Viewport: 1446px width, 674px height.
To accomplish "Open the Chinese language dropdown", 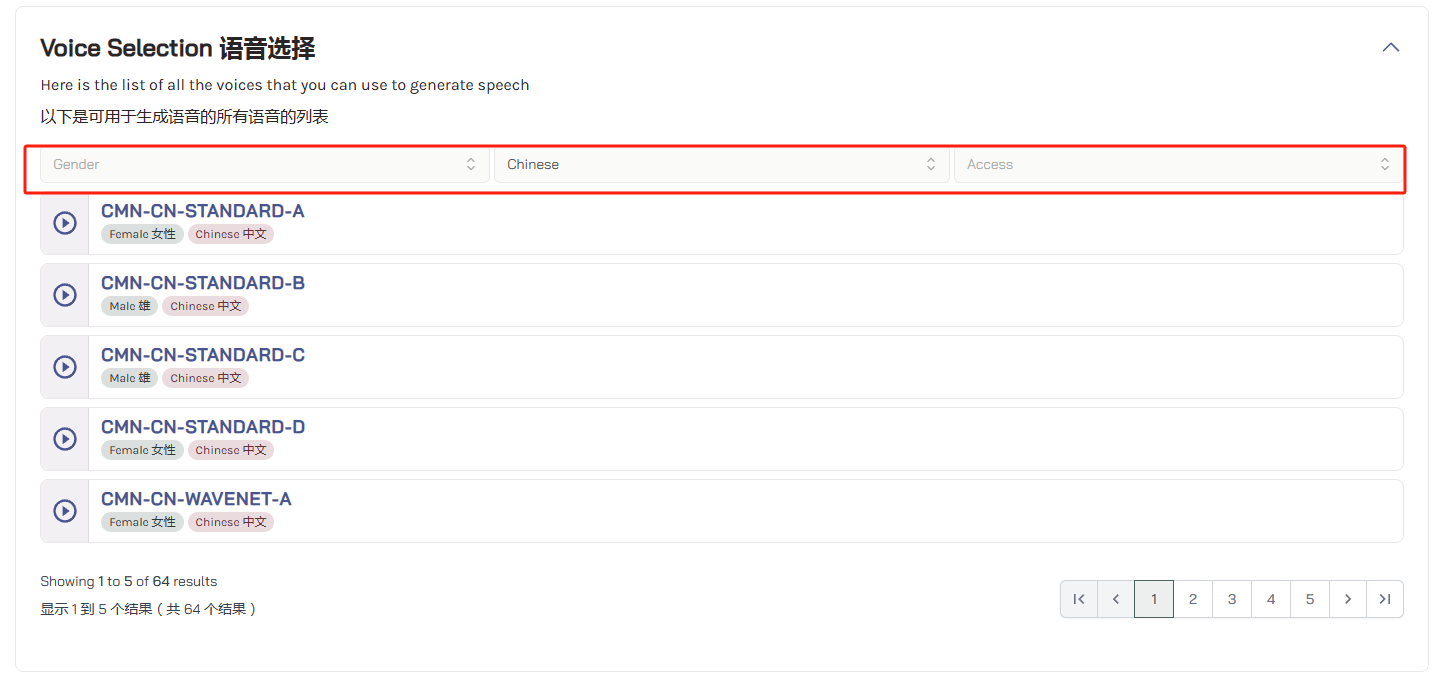I will point(721,165).
